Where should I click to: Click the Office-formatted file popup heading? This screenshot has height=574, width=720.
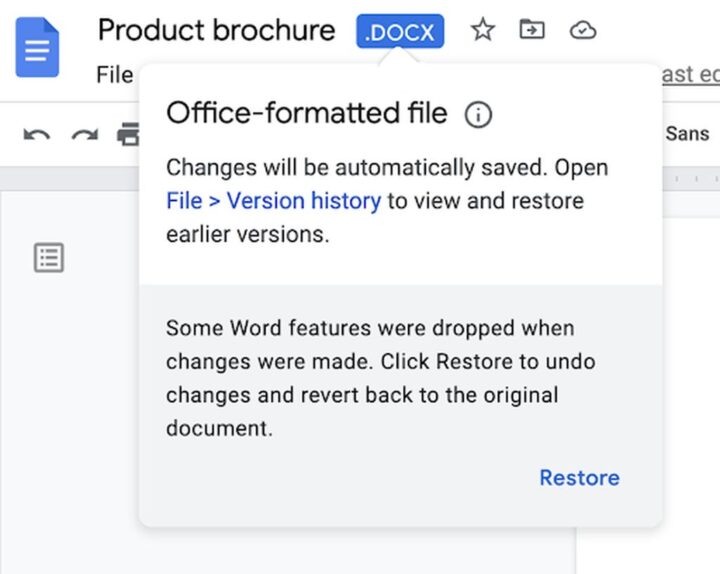pos(306,114)
